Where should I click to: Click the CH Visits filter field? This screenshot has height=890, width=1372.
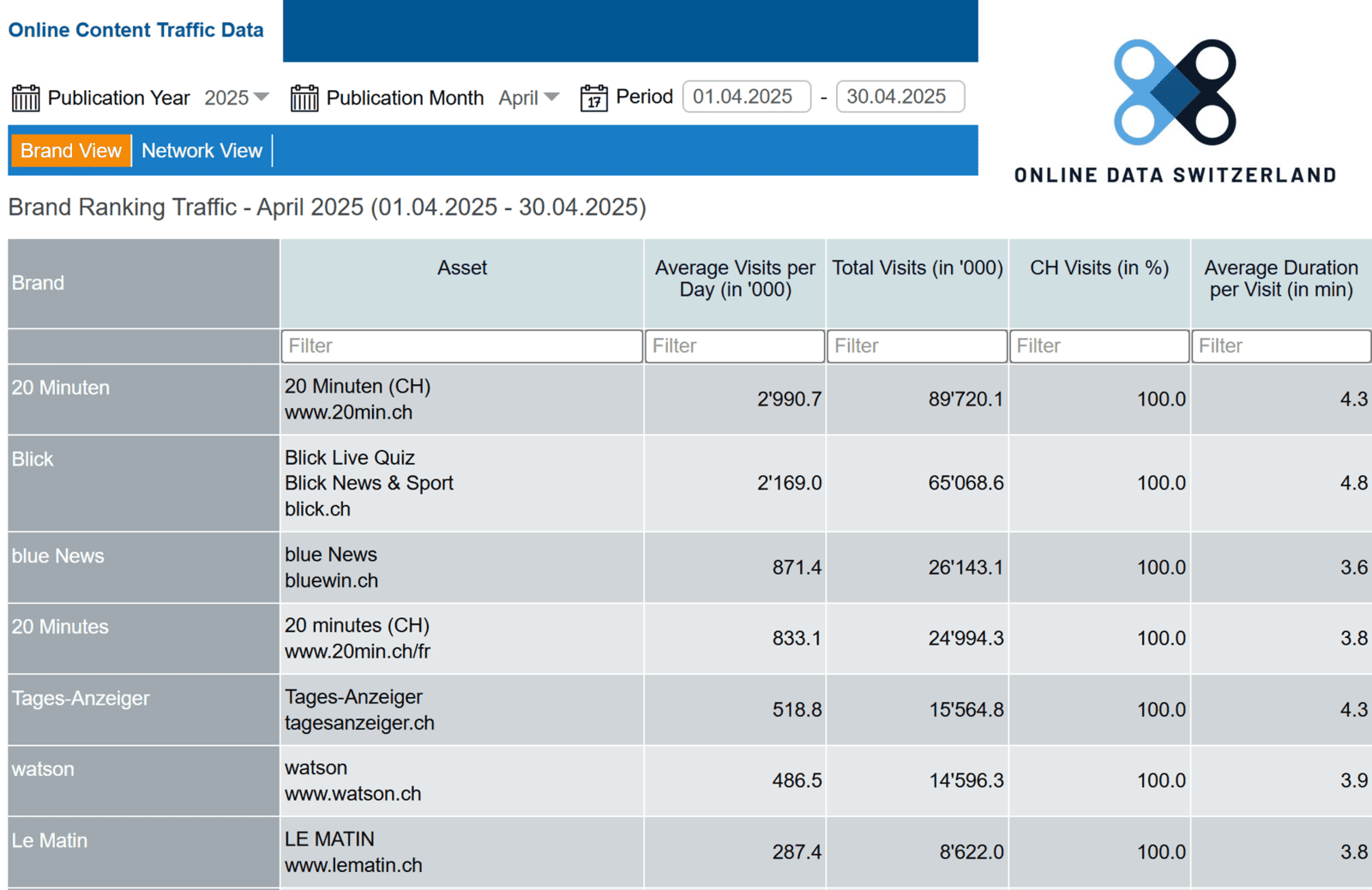coord(1098,346)
